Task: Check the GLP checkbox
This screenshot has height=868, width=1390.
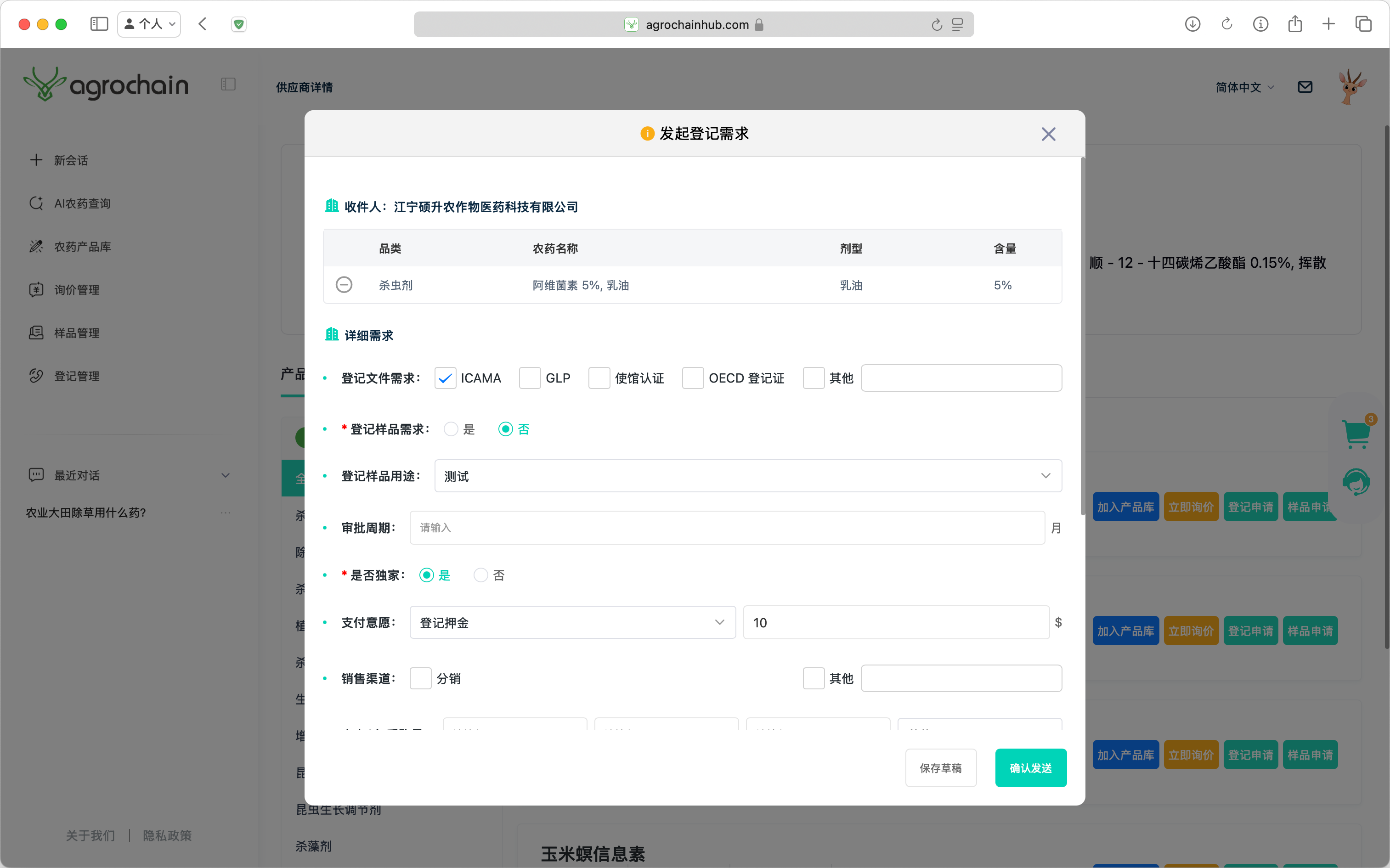Action: coord(529,378)
